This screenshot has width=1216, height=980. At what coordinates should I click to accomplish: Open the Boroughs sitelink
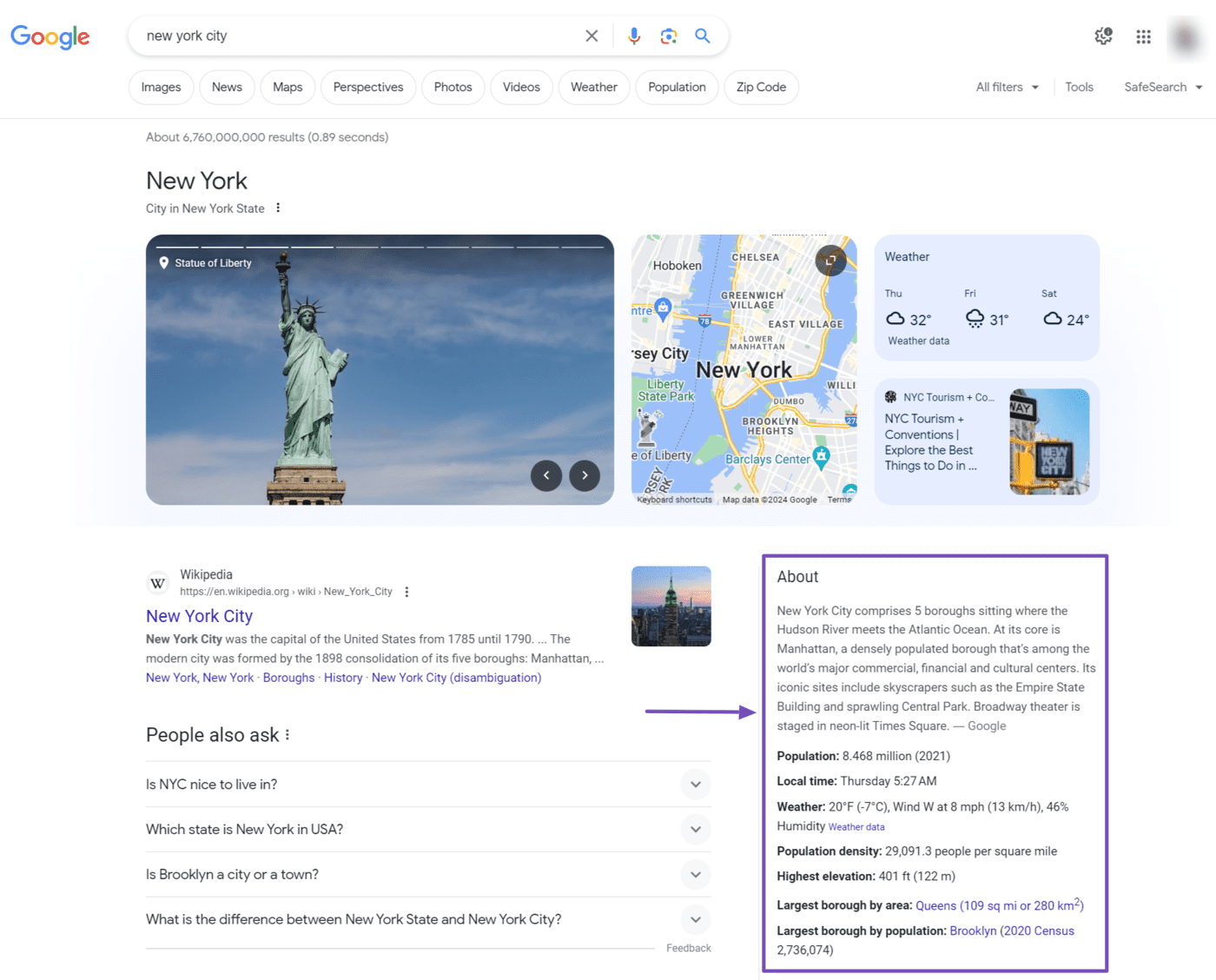pos(288,678)
